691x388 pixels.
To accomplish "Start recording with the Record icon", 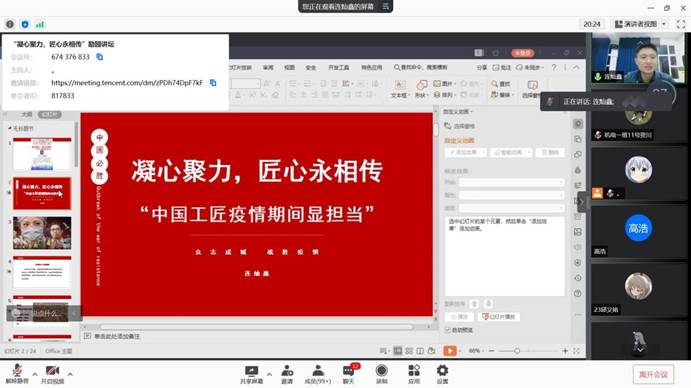I will click(382, 374).
